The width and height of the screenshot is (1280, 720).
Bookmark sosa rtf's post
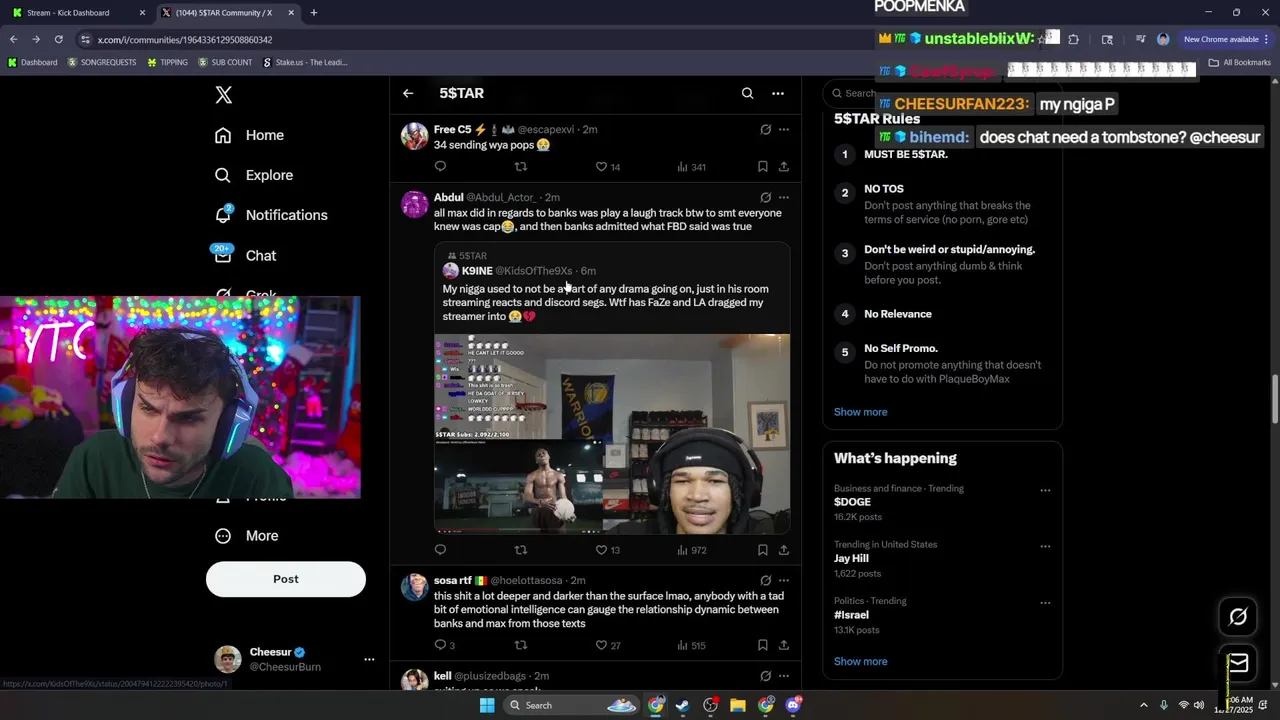(x=762, y=645)
